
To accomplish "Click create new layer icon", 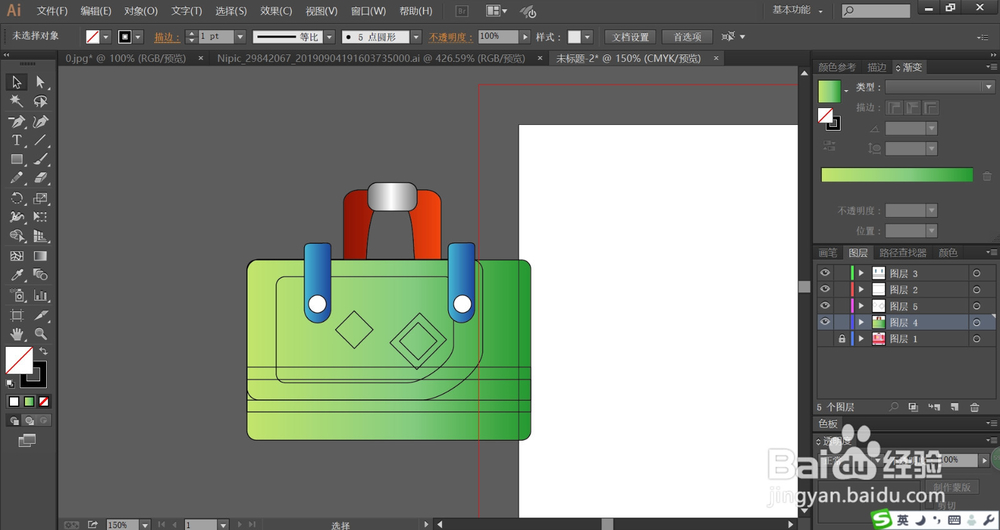I will click(x=954, y=407).
